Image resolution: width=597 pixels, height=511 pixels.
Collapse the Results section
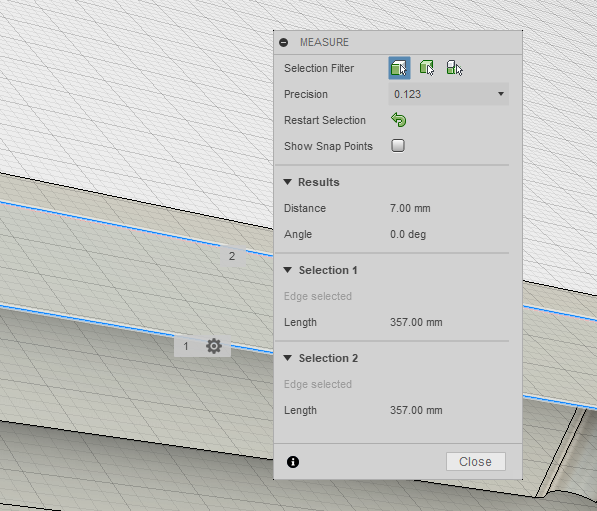[288, 182]
